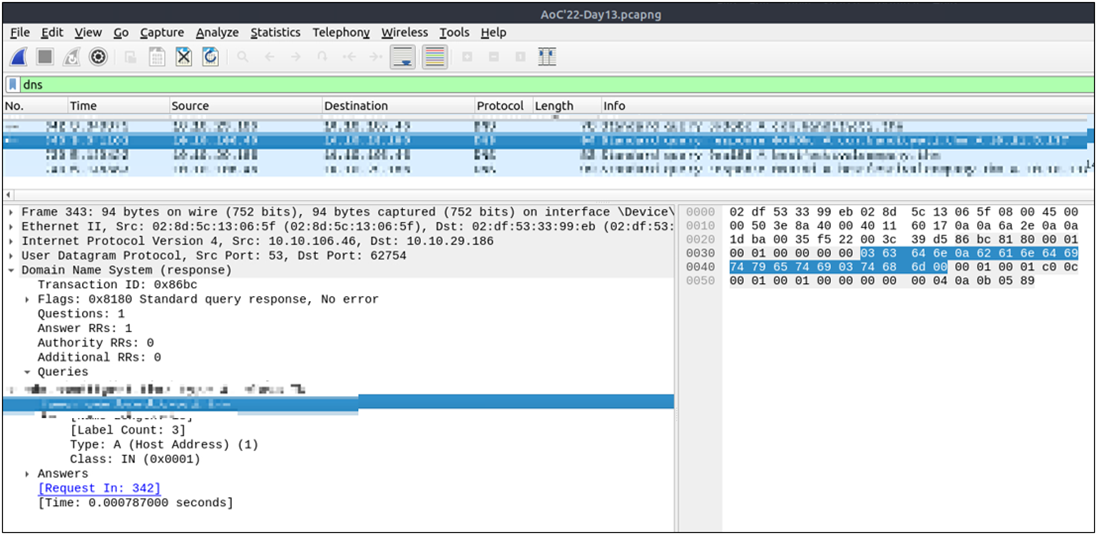Close the current capture file

tap(184, 57)
